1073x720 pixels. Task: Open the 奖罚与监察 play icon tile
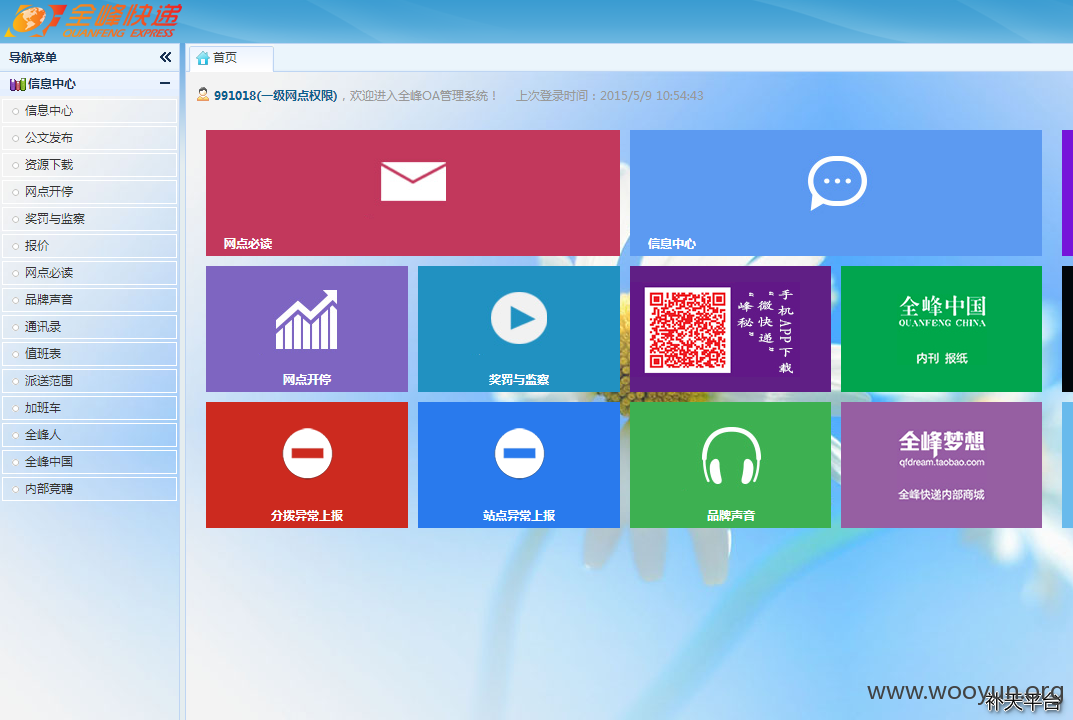pyautogui.click(x=519, y=329)
